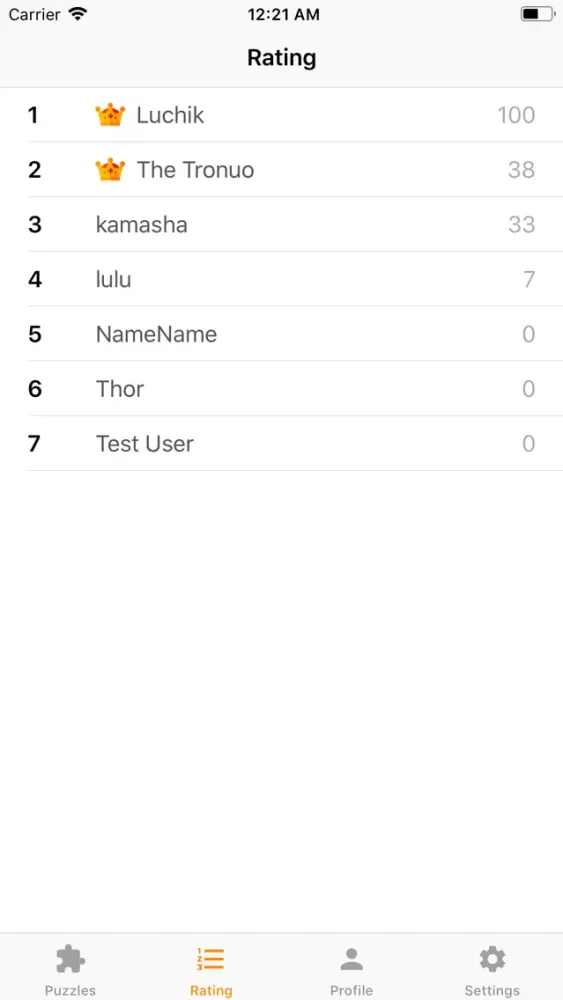Open the Profile person icon
The width and height of the screenshot is (563, 1000).
click(x=351, y=959)
